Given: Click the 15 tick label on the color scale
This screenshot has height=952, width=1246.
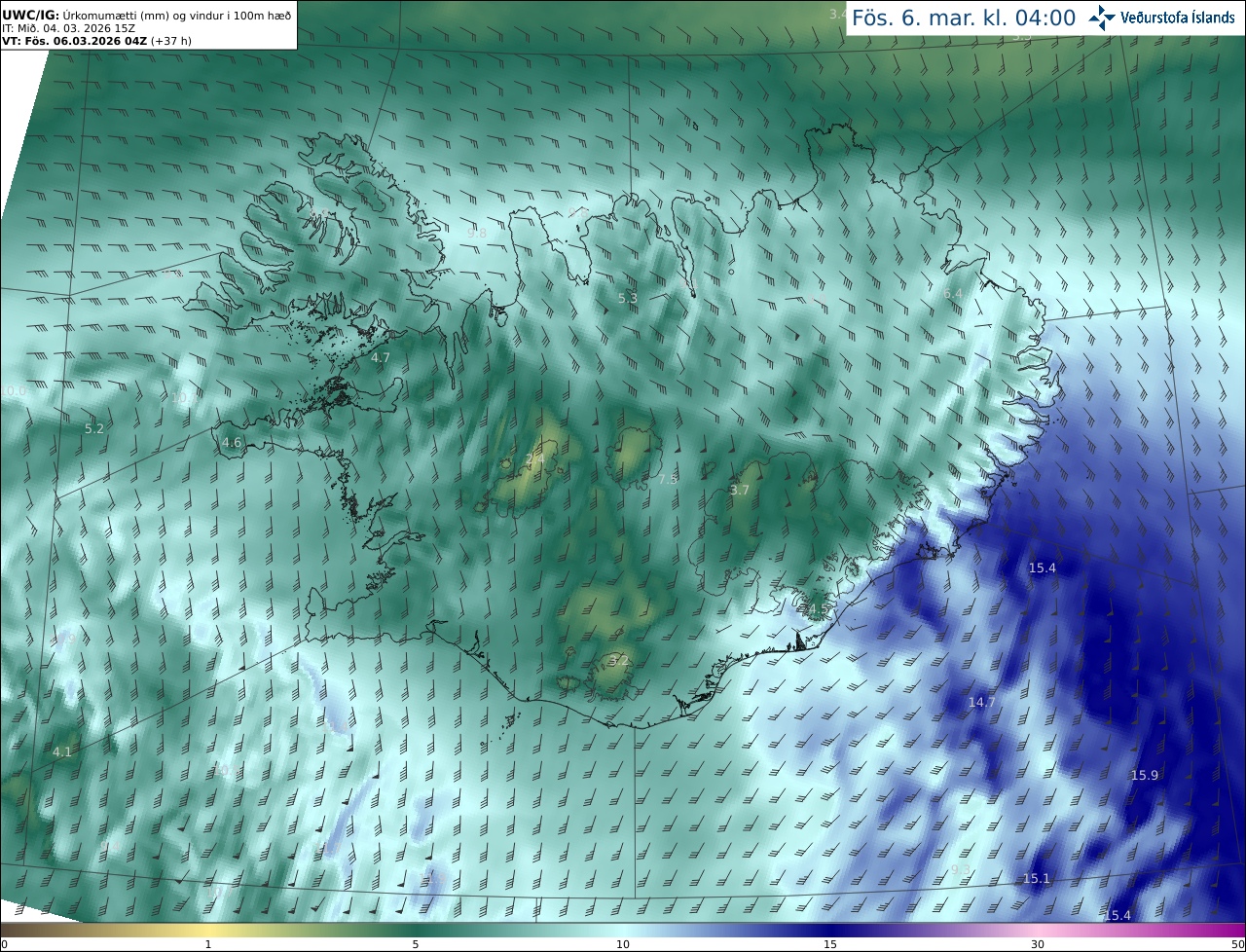Looking at the screenshot, I should 830,944.
